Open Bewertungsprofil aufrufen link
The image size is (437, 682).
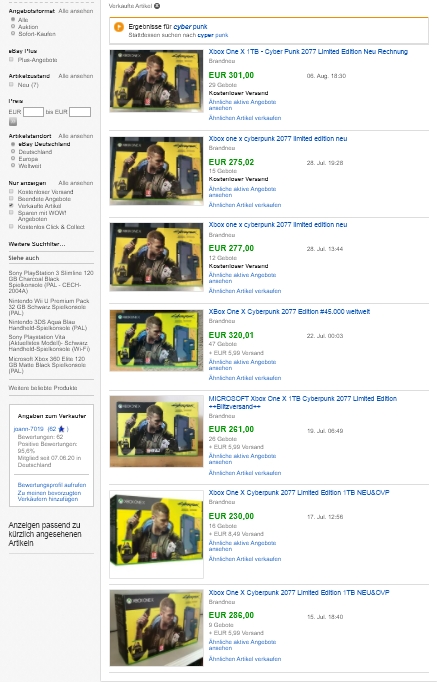[52, 485]
